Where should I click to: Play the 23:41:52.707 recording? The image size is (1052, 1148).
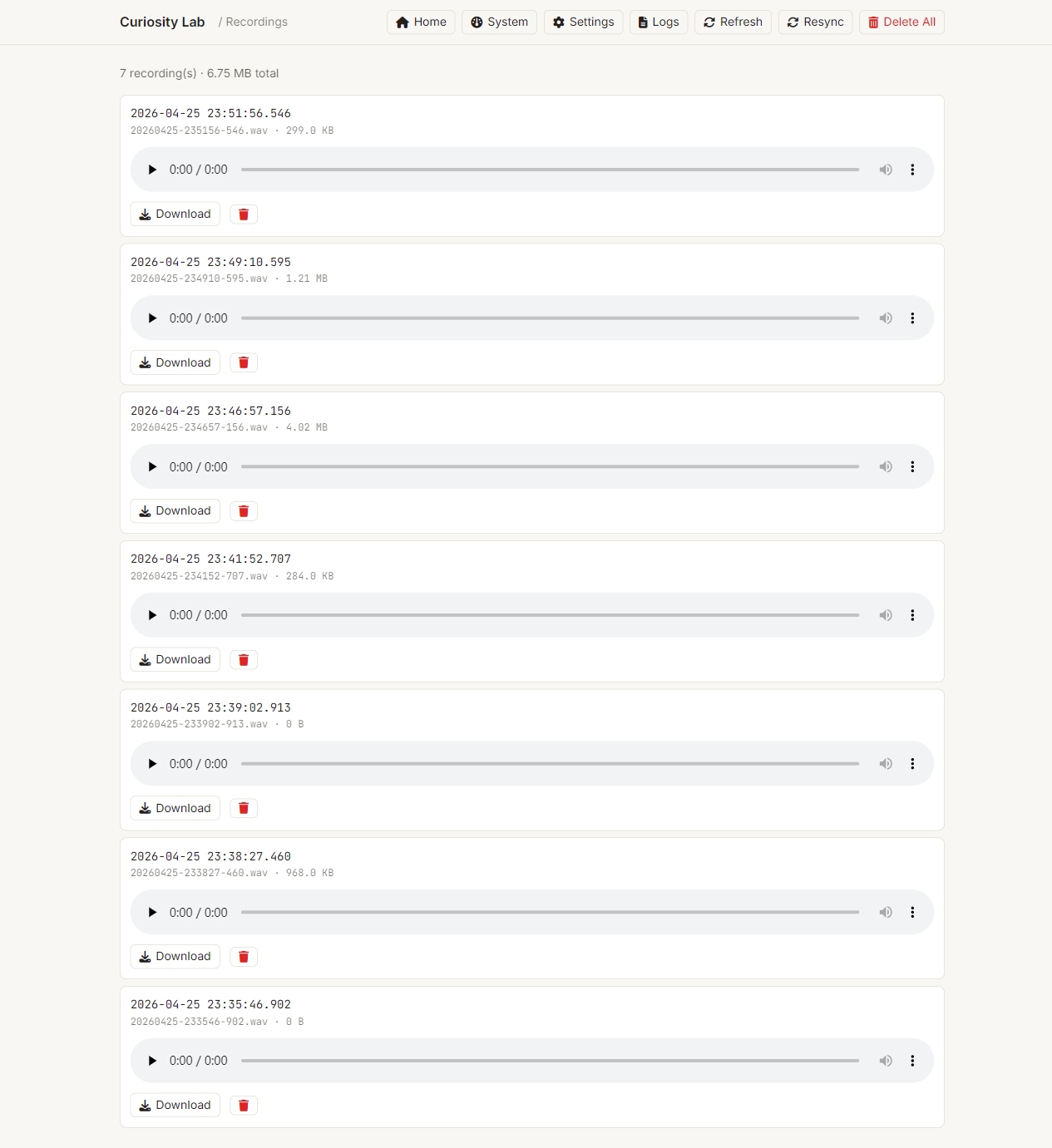(x=152, y=615)
